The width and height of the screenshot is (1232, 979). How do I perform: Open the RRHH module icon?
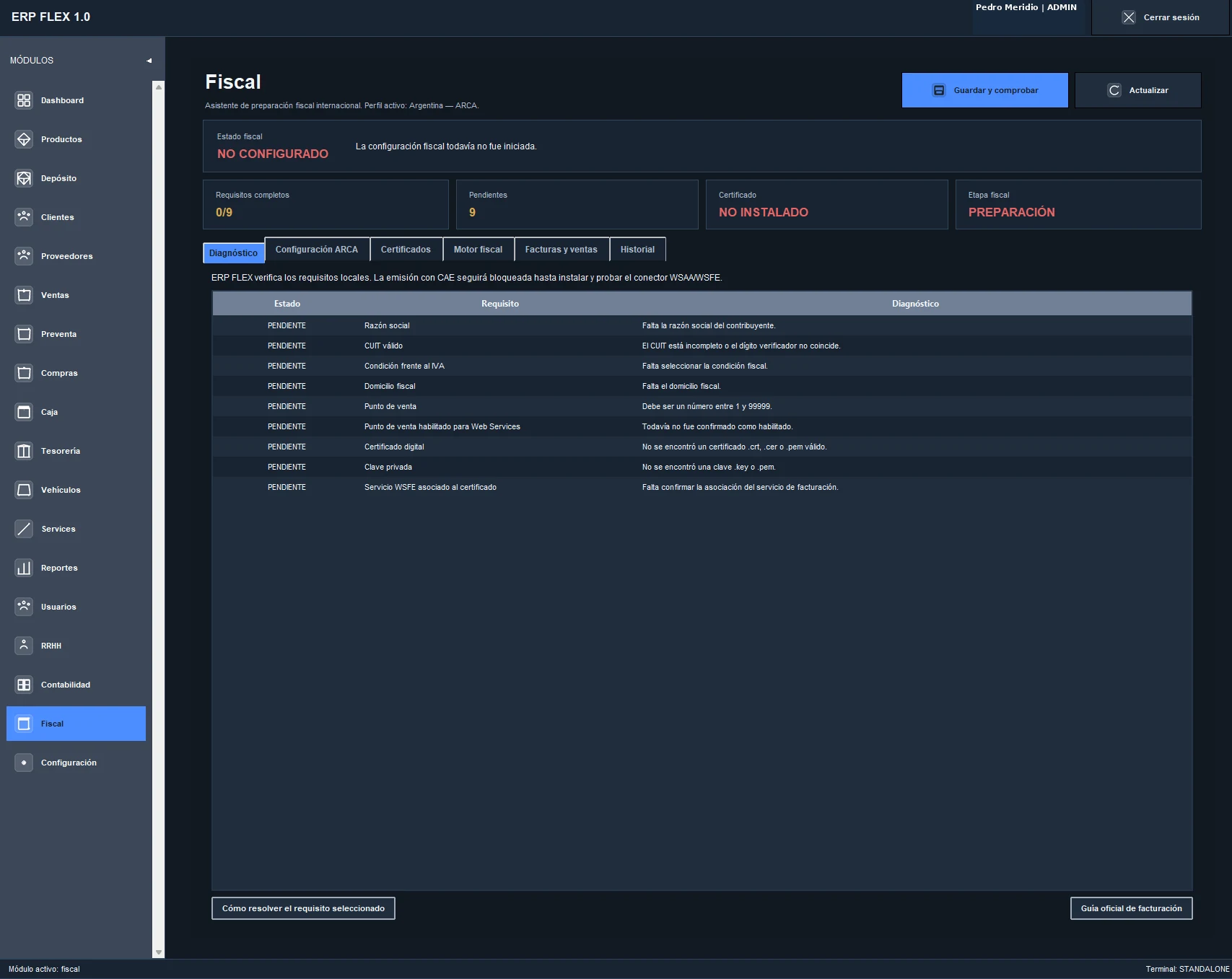pyautogui.click(x=24, y=646)
